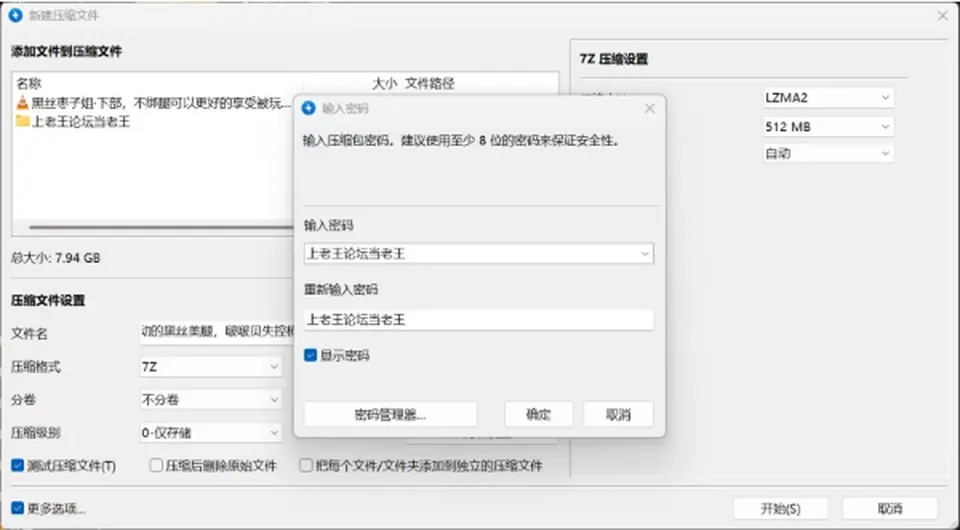Viewport: 960px width, 530px height.
Task: Open the 压缩级别 0-仅存储 dropdown
Action: coord(211,433)
